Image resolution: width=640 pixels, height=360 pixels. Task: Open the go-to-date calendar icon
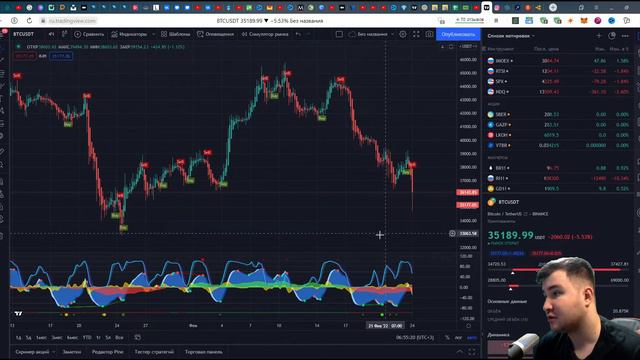tap(138, 338)
